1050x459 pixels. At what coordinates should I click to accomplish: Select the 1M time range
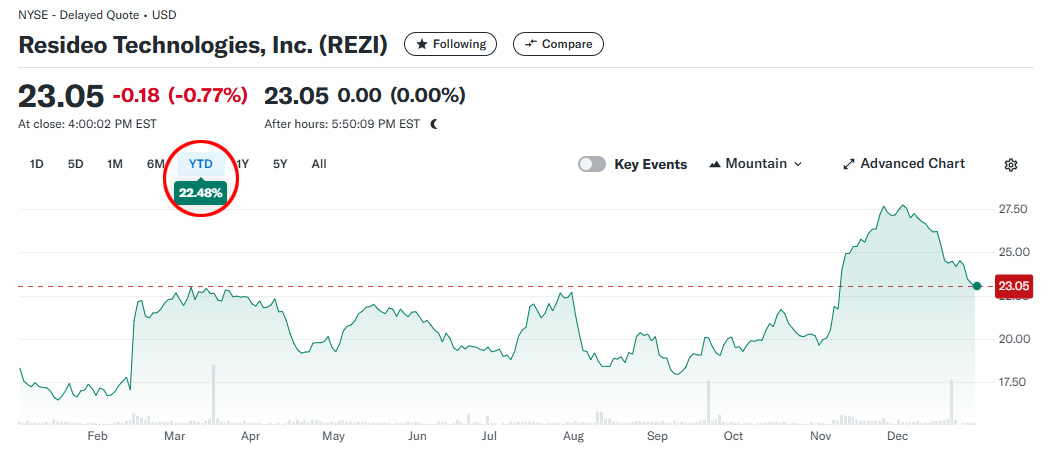[x=115, y=163]
